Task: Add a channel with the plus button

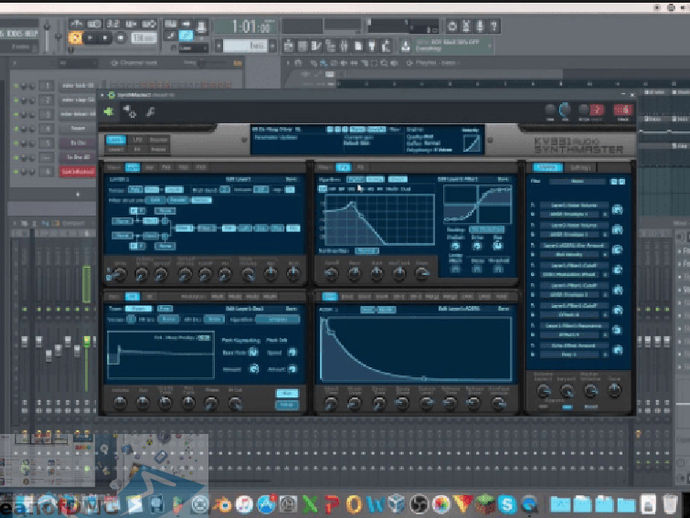Action: pos(78,194)
